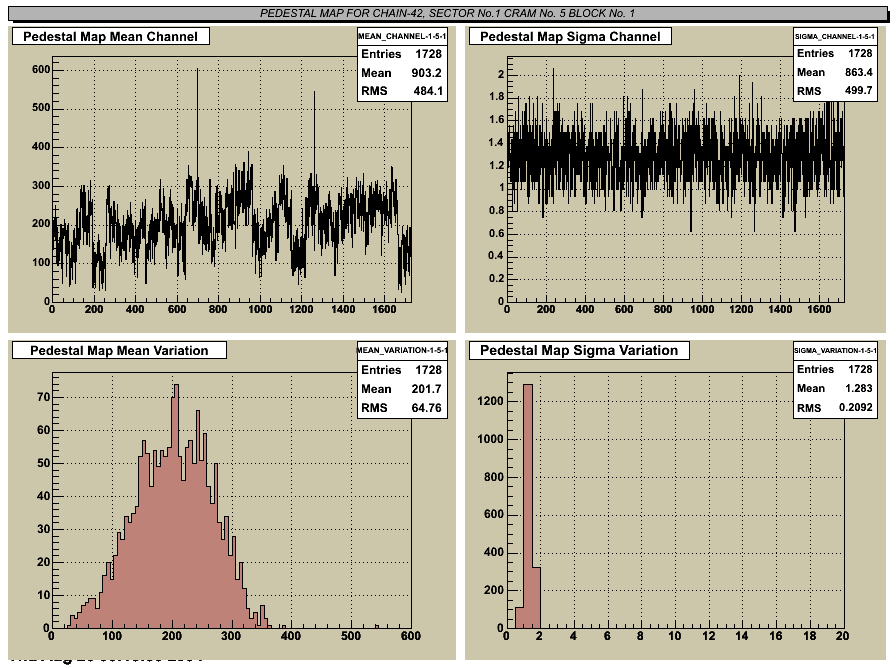Click Entries 1728 in Sigma Variation stats box
This screenshot has height=668, width=896.
click(835, 369)
